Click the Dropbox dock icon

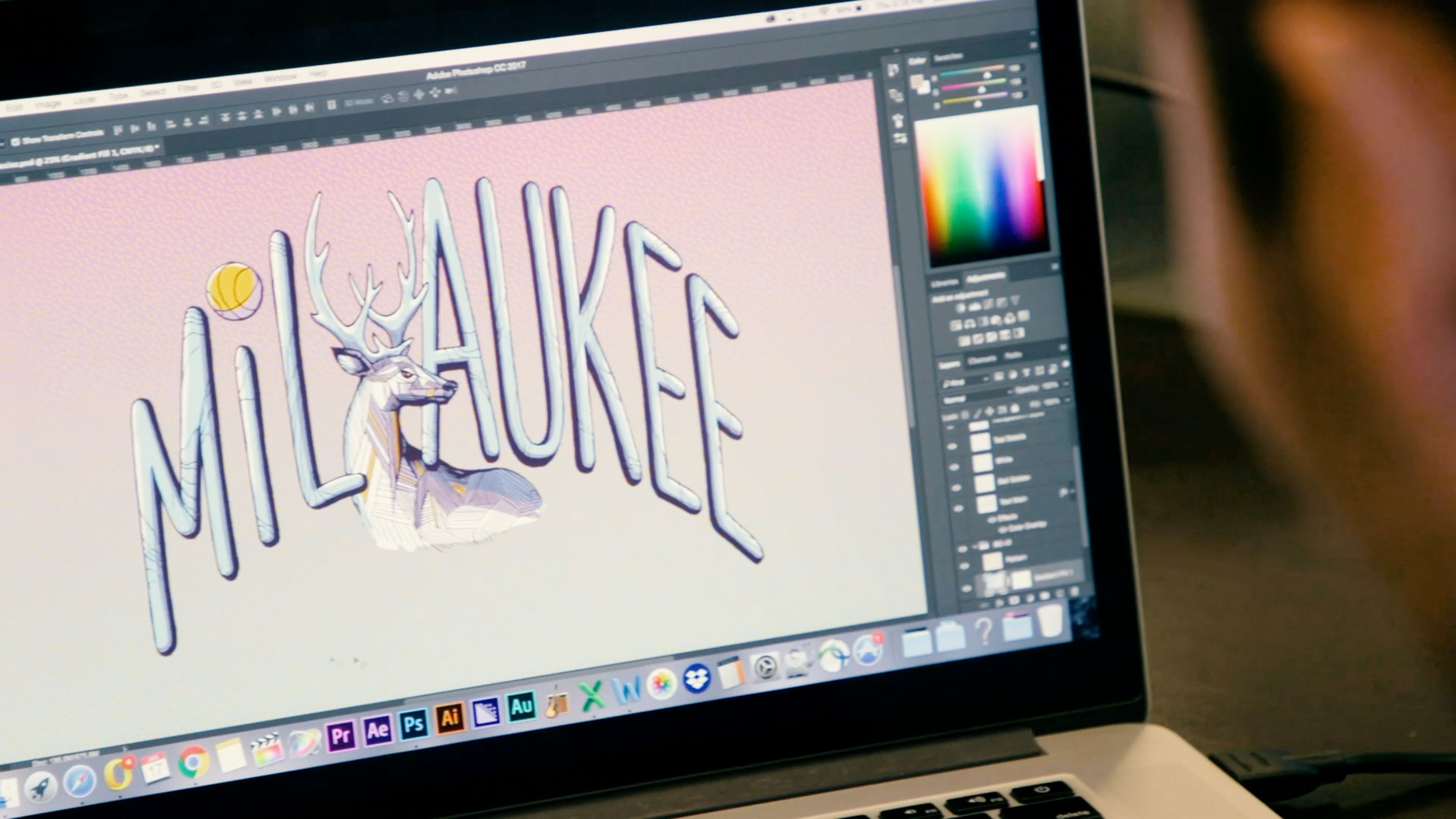(x=696, y=678)
